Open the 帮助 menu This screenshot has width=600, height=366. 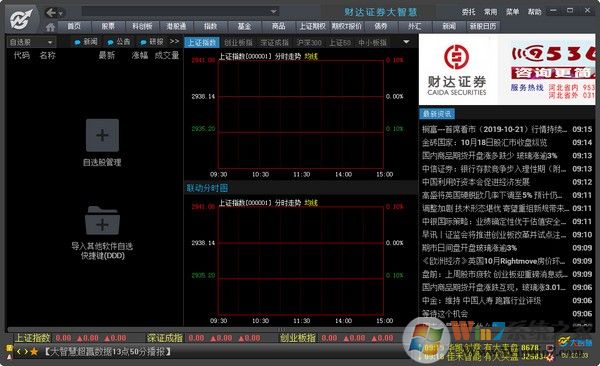(534, 12)
